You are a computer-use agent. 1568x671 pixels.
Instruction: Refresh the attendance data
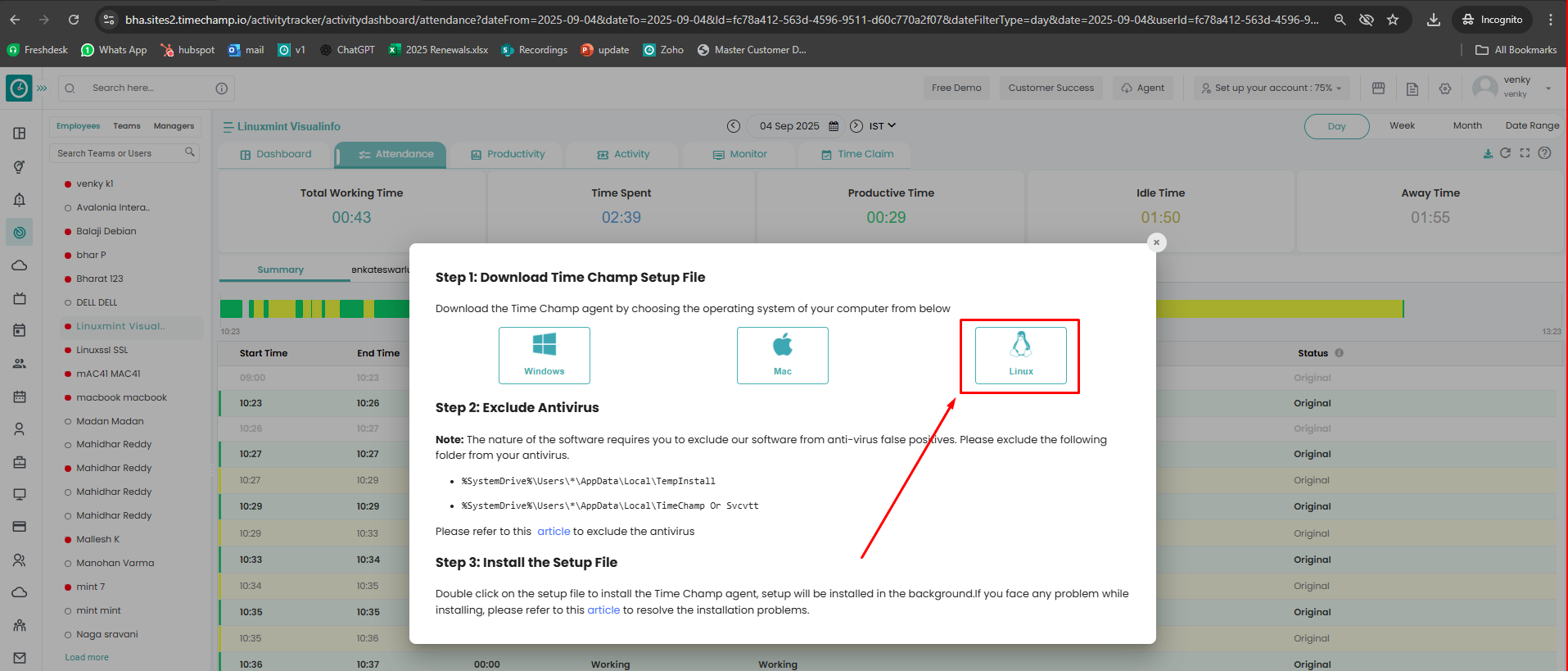point(1505,153)
